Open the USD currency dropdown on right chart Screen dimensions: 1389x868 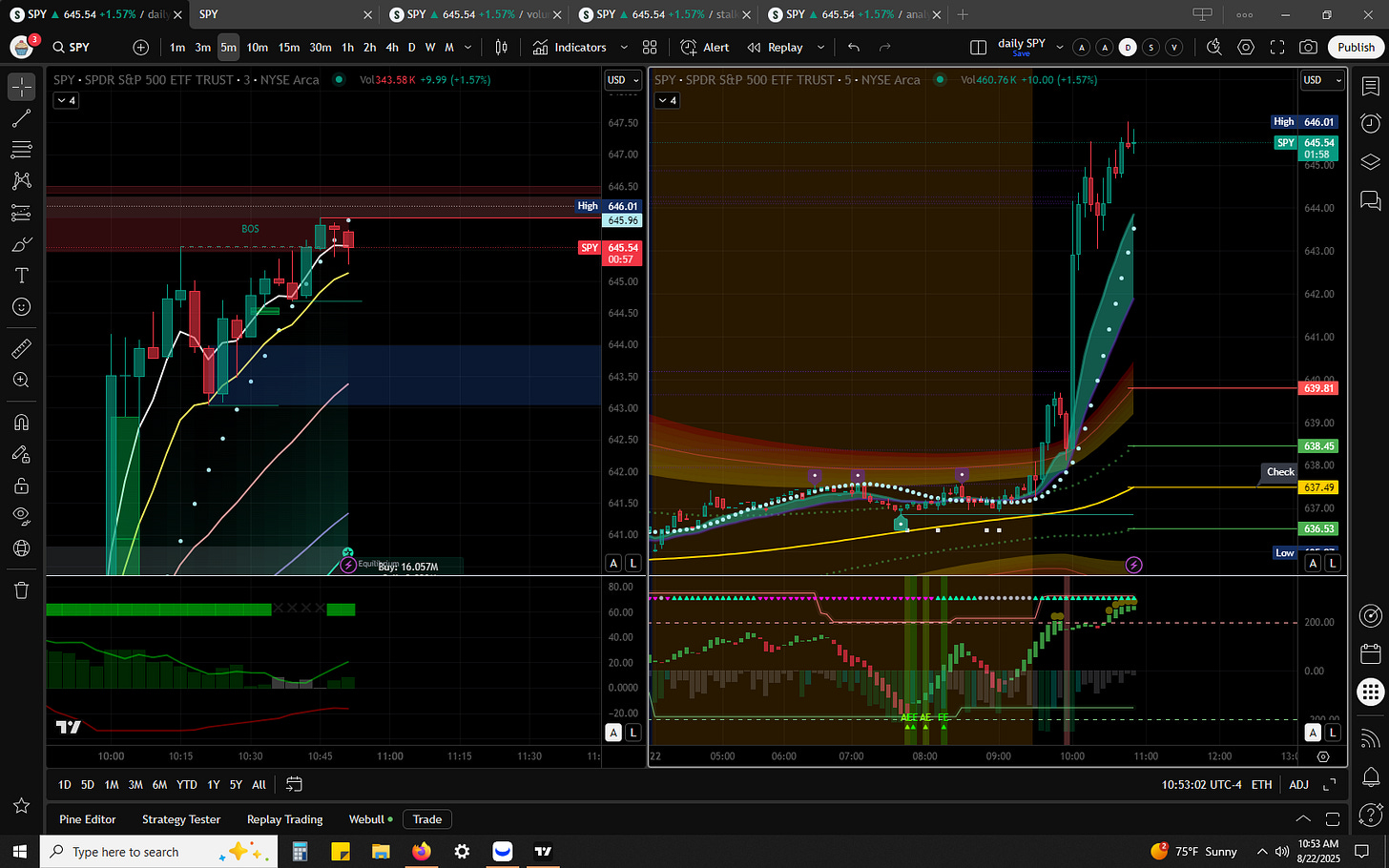(1322, 80)
